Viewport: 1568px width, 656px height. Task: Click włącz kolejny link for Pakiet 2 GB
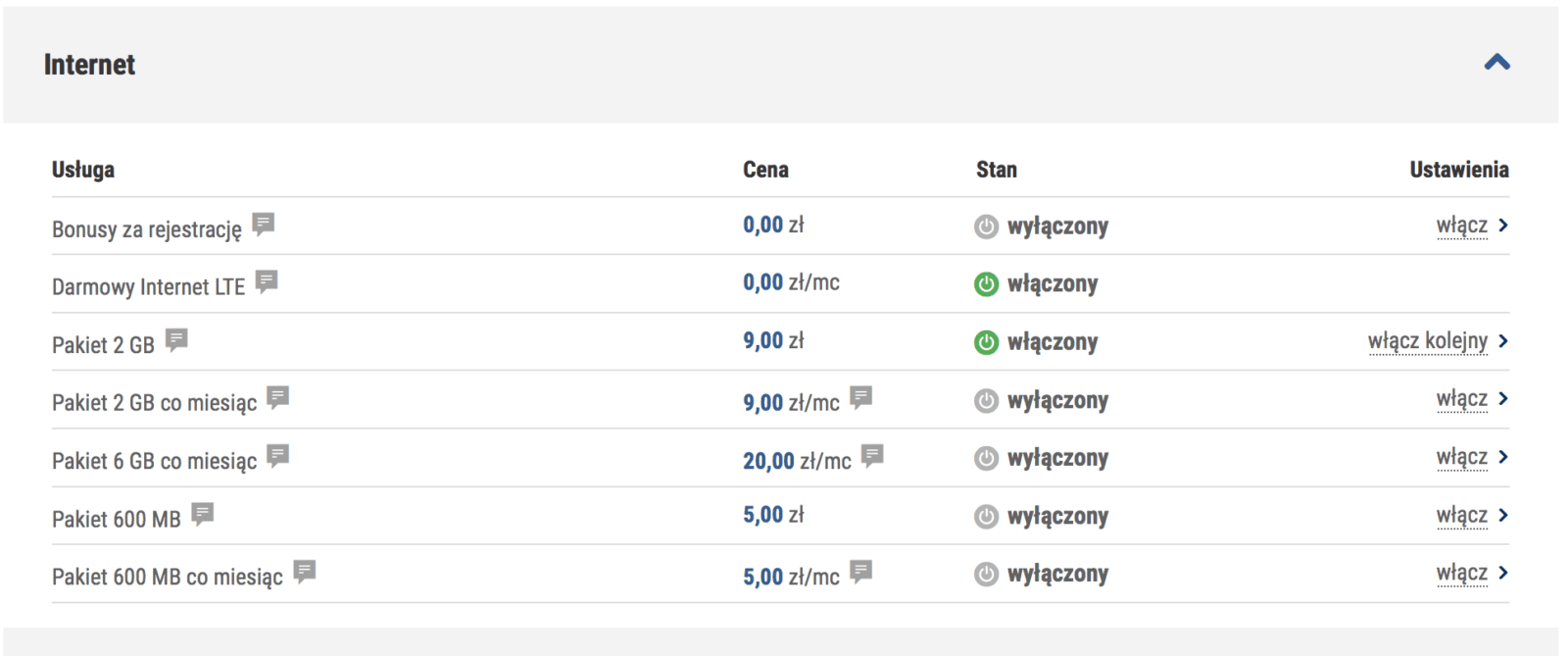tap(1427, 341)
